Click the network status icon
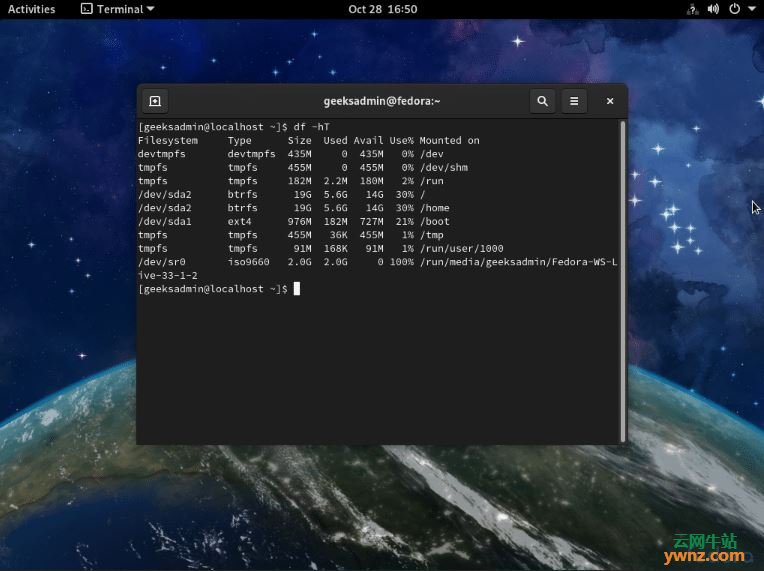Screen dimensions: 764x571 [x=692, y=9]
